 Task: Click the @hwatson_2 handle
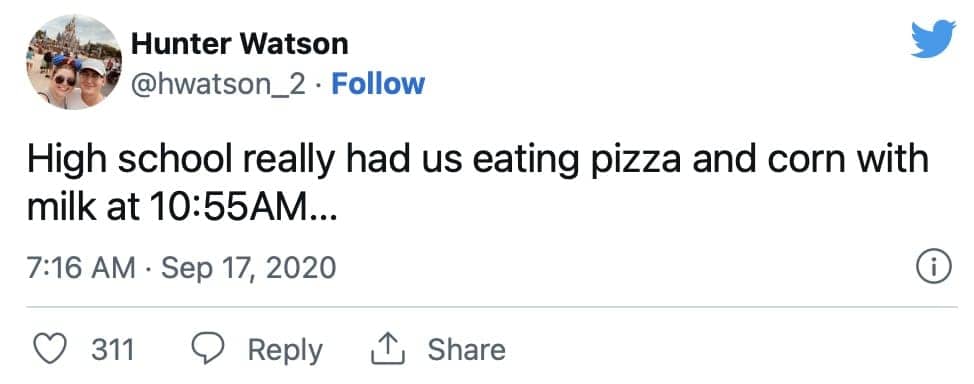point(219,85)
